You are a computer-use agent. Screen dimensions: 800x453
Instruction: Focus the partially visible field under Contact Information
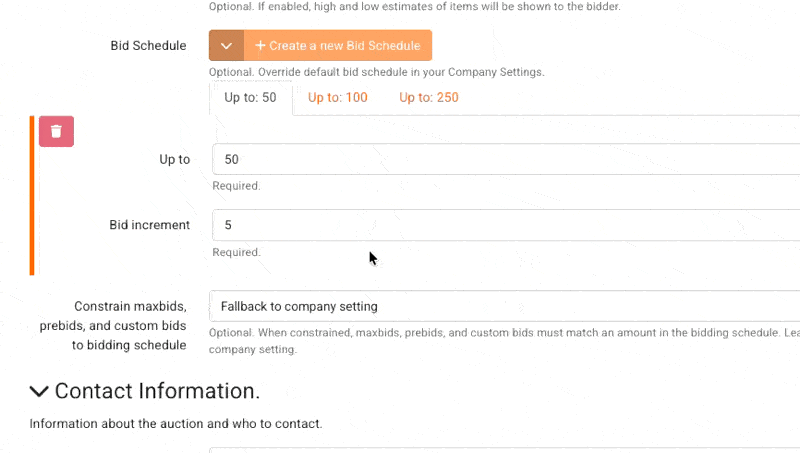click(x=504, y=450)
